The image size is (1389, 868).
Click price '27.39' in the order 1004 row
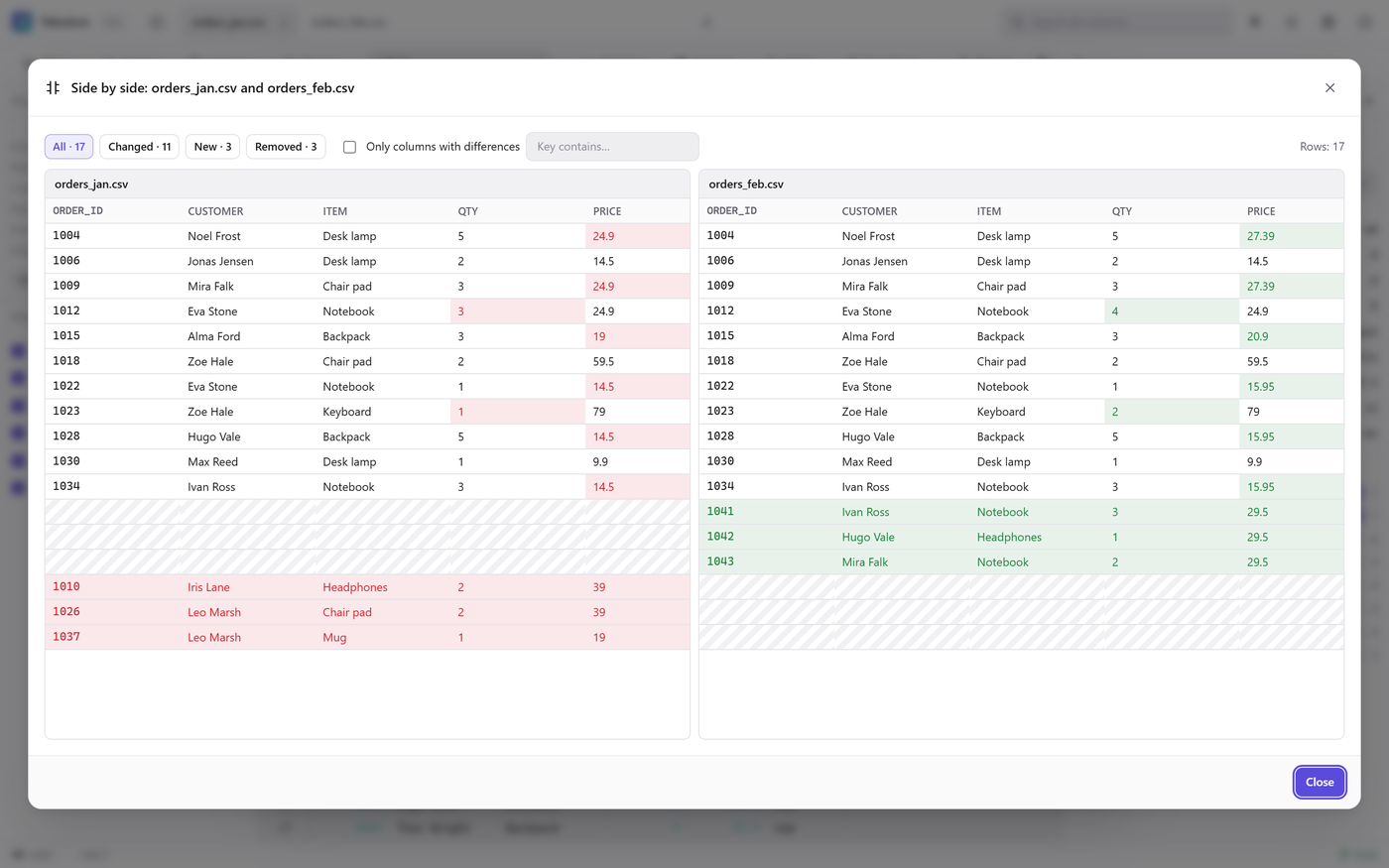coord(1261,236)
